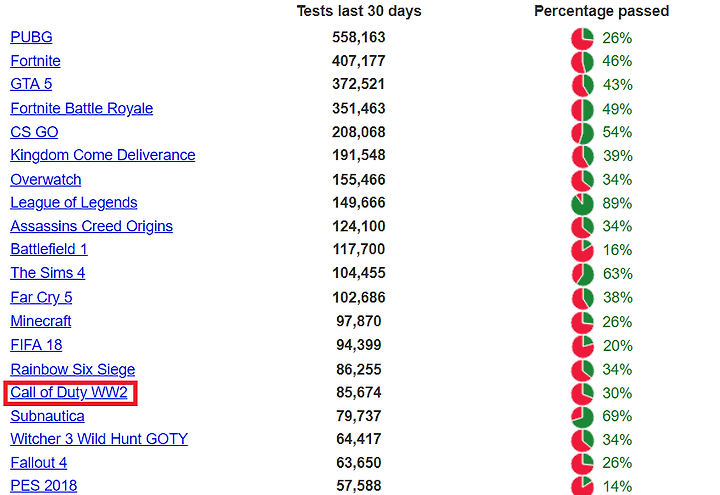Viewport: 720px width, 495px height.
Task: Click the 117,700 tests value
Action: click(359, 249)
